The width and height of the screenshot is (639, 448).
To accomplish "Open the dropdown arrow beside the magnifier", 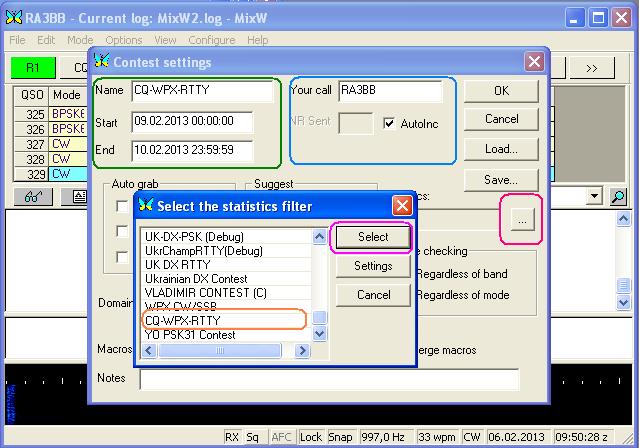I will point(596,197).
